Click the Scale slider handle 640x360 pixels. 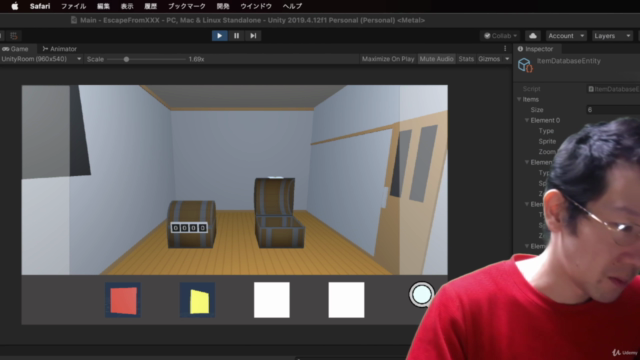pos(126,59)
